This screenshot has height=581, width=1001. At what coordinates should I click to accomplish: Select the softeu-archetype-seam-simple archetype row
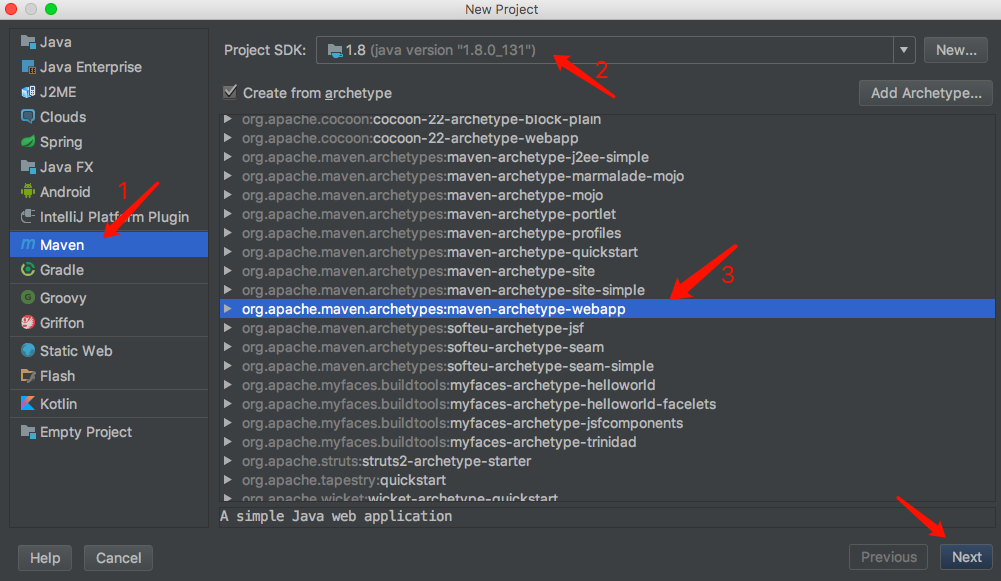[x=607, y=366]
